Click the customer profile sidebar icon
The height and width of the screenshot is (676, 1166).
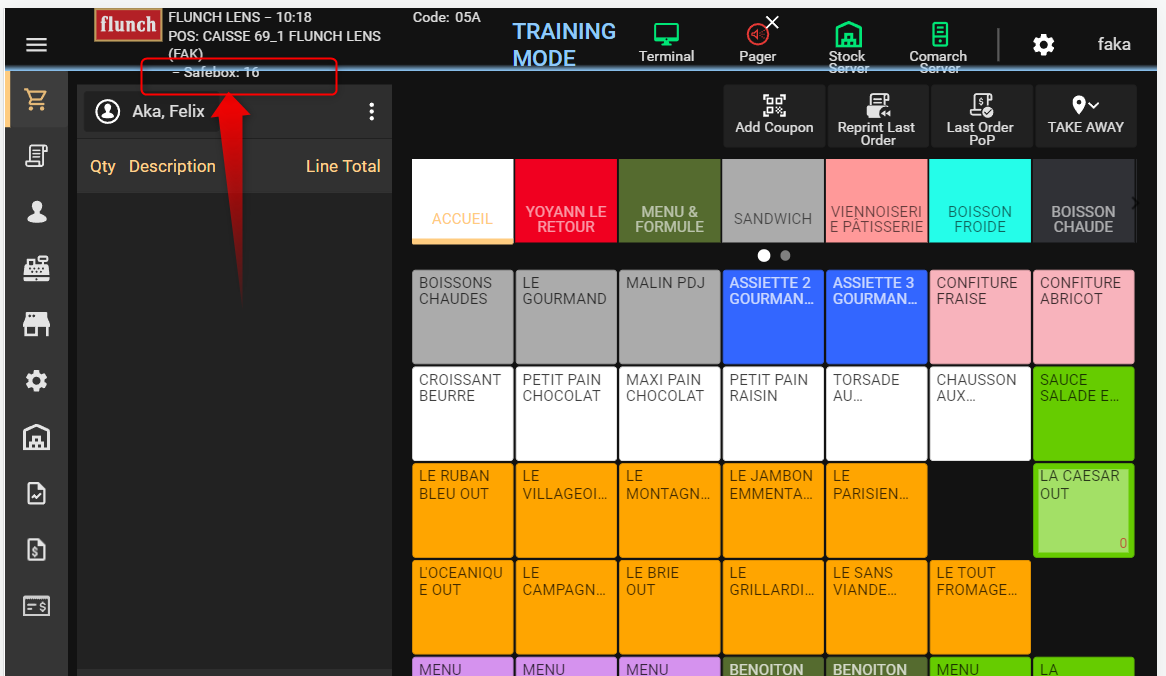(x=36, y=211)
